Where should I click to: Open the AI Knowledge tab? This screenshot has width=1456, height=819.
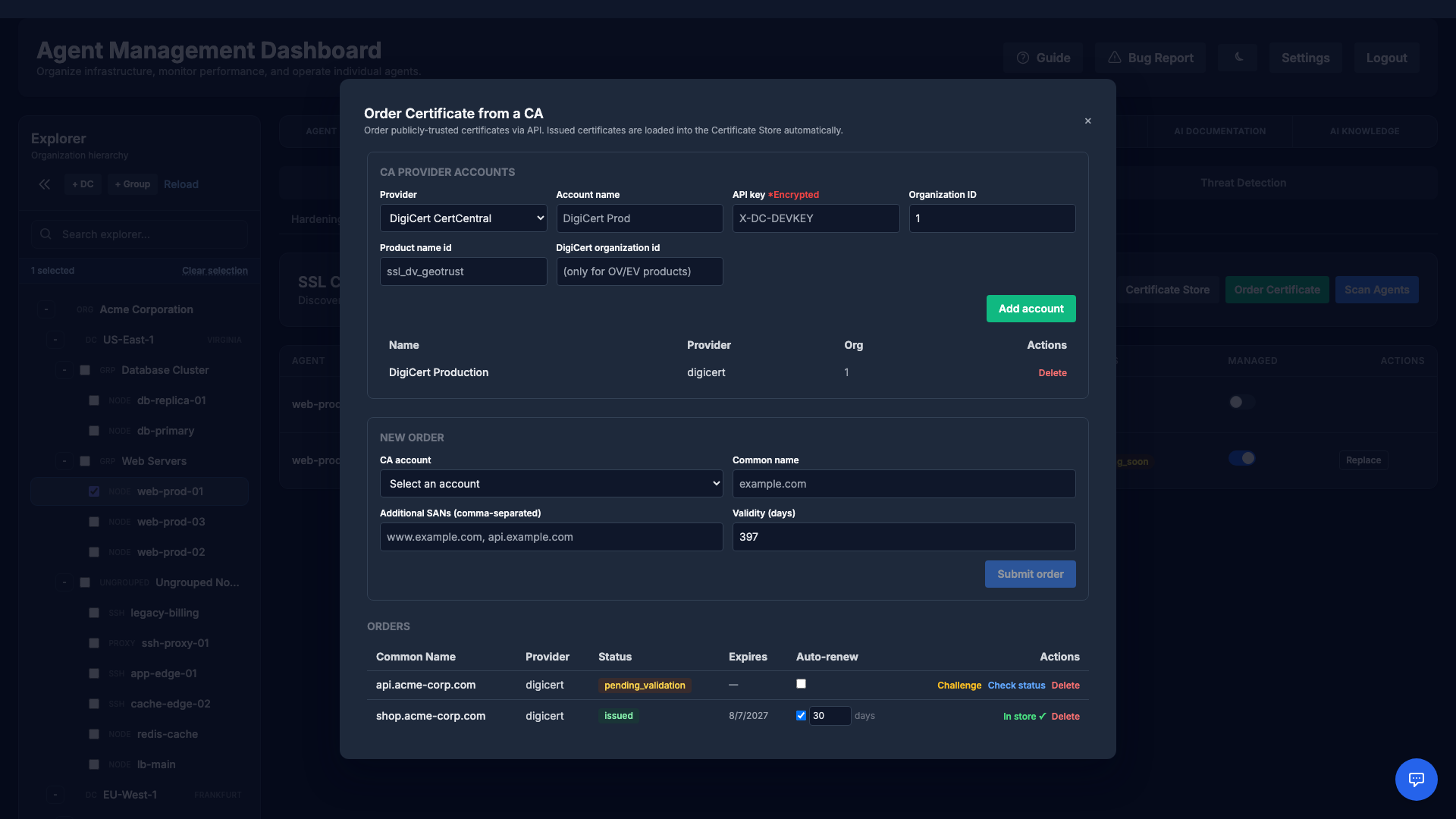coord(1364,131)
